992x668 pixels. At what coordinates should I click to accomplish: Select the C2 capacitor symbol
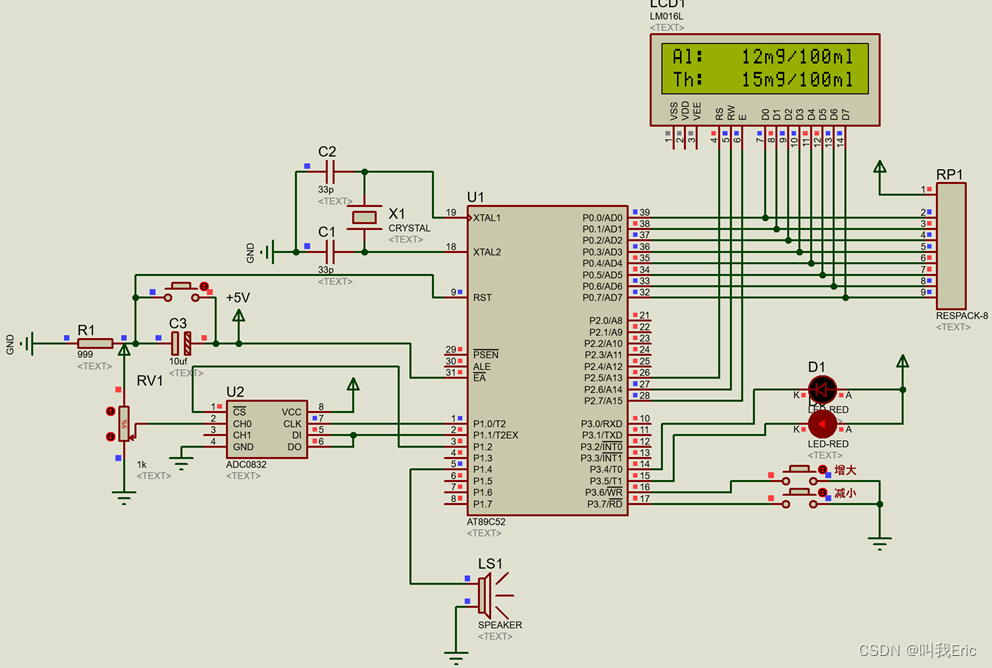click(330, 171)
